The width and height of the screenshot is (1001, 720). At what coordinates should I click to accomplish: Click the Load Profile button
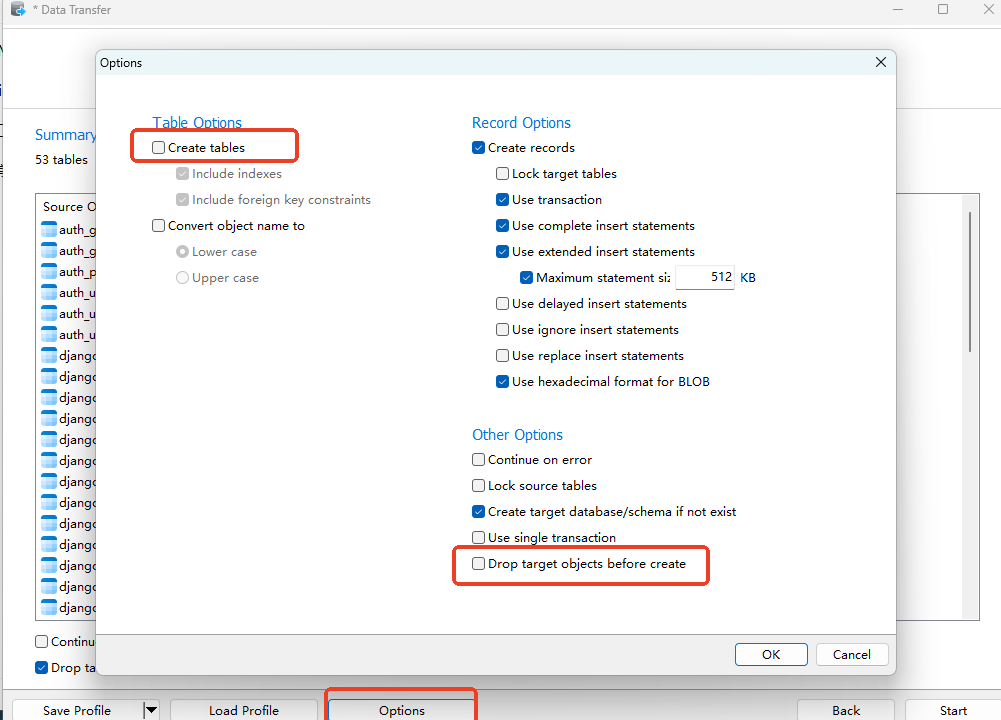[244, 710]
